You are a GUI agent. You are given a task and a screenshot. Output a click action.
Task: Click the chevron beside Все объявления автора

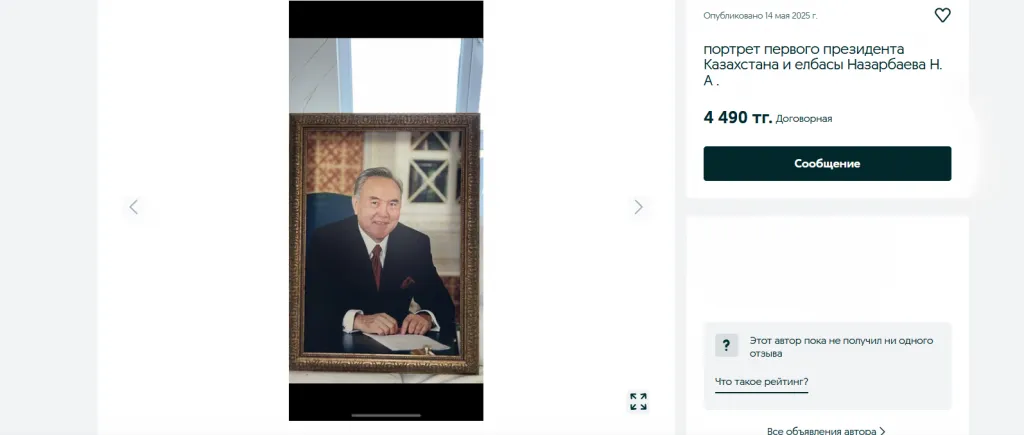coord(882,431)
